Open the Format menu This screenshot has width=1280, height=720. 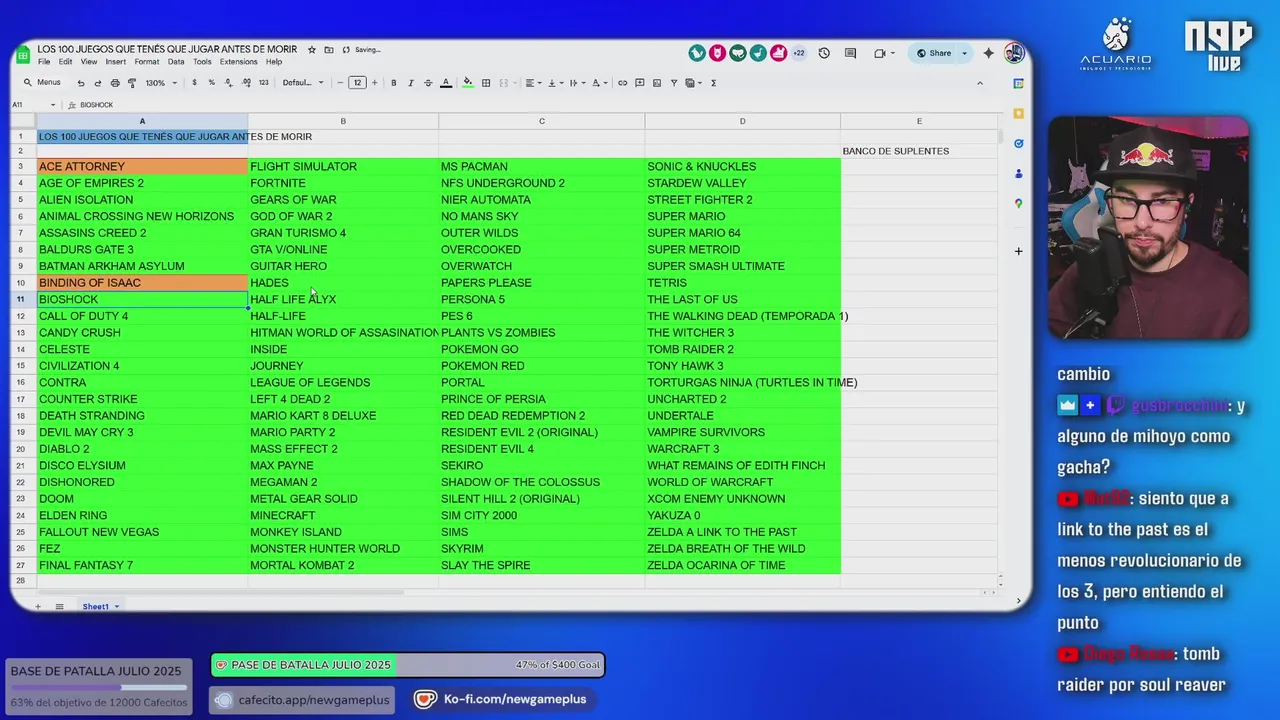point(147,62)
